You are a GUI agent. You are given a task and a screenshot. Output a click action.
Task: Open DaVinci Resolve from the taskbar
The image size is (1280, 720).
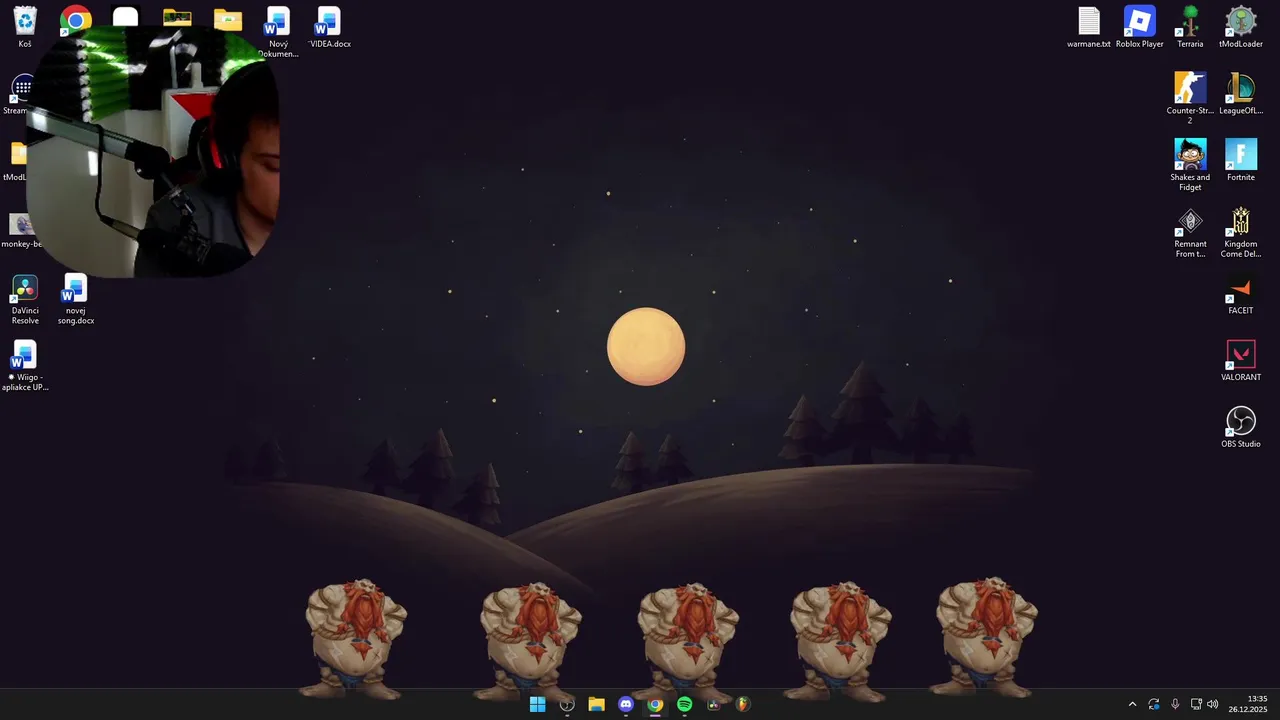[714, 704]
